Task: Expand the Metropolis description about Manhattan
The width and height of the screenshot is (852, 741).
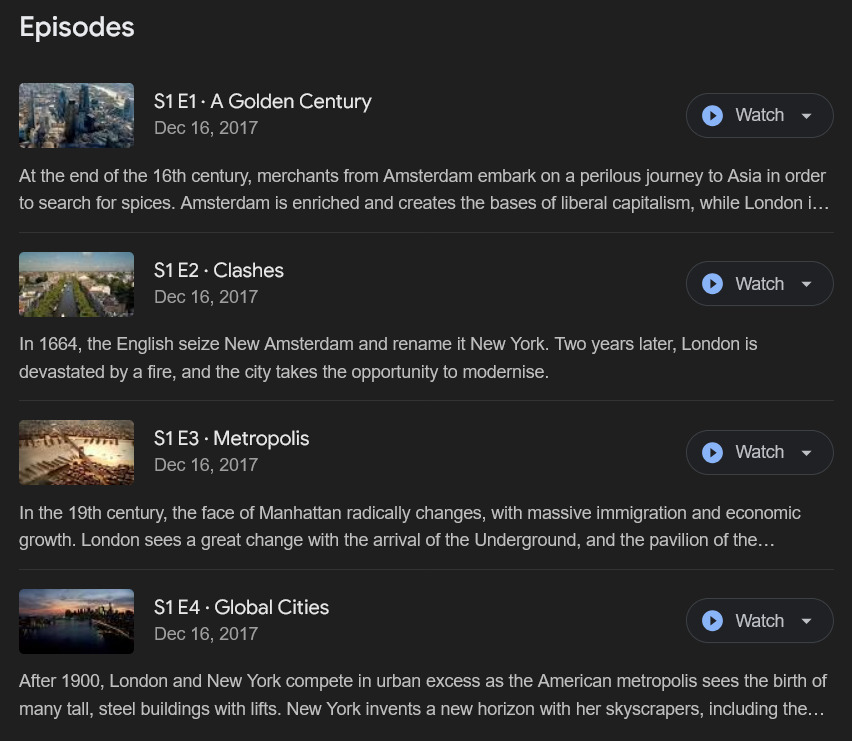Action: point(410,527)
